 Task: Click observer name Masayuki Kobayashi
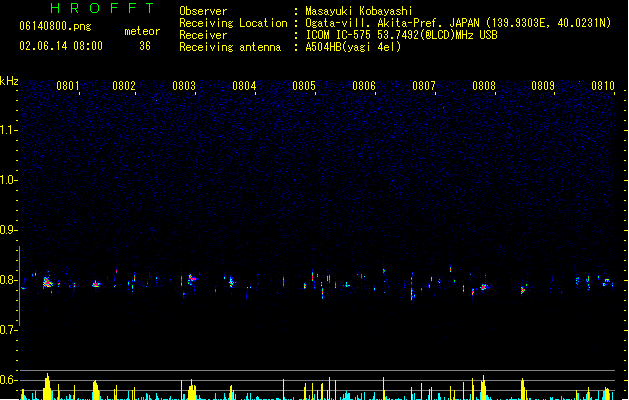tap(359, 11)
